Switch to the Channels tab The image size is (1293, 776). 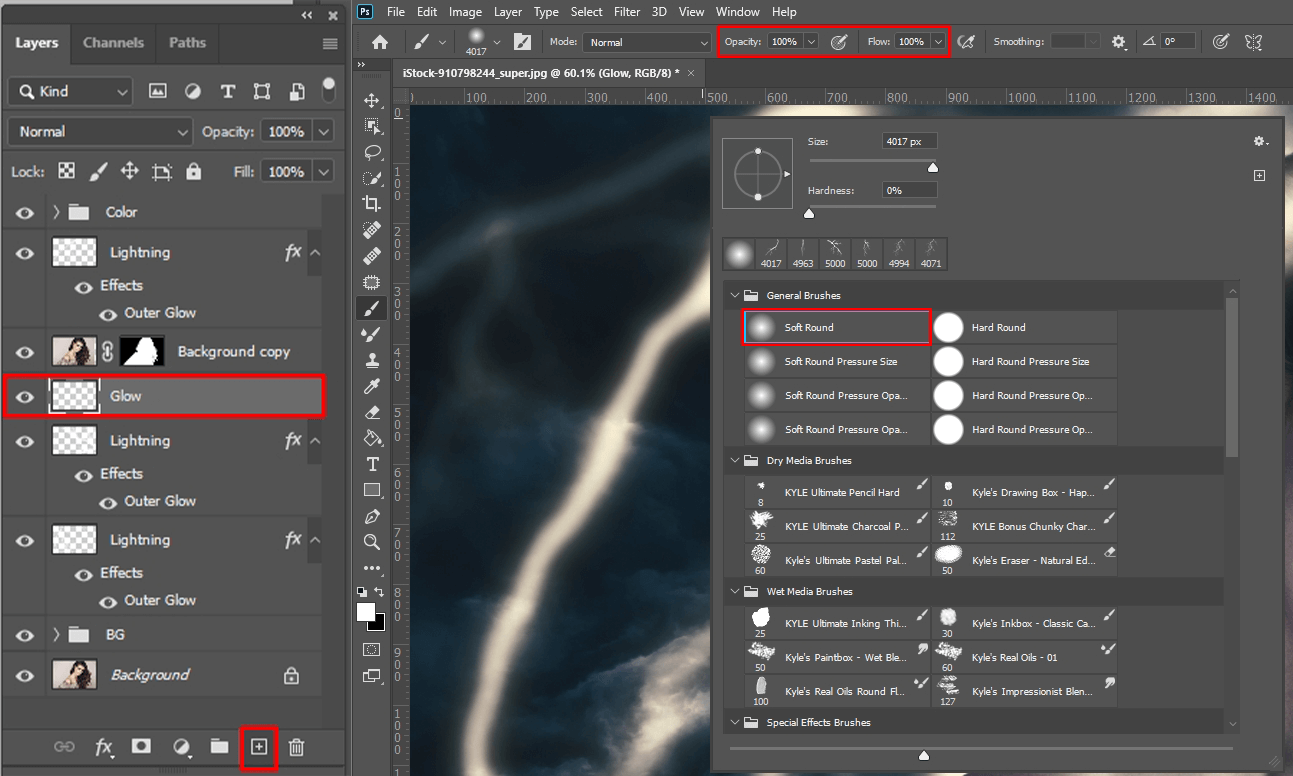point(113,43)
